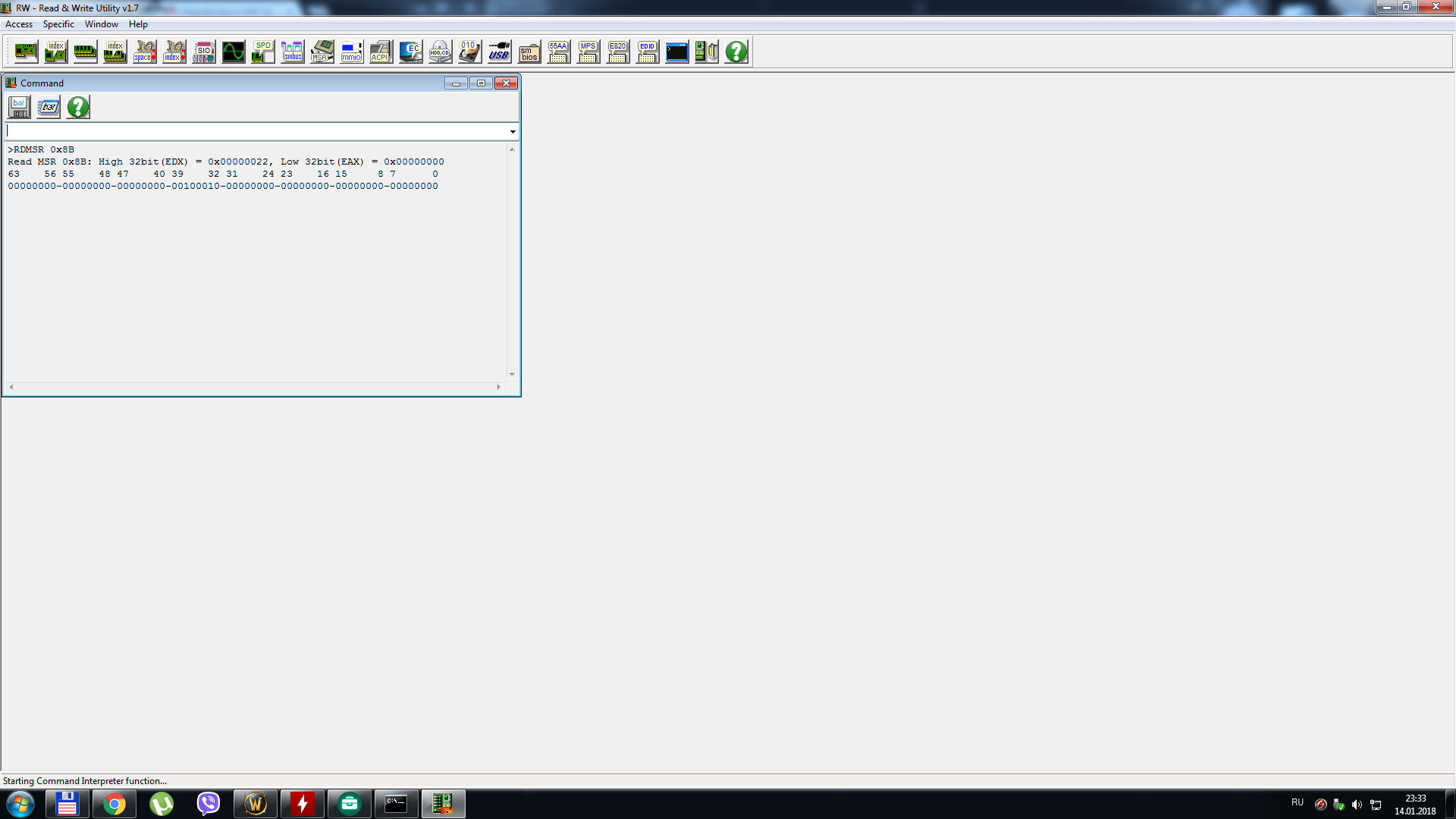Screen dimensions: 1456x819
Task: Open the Access menu
Action: click(x=19, y=24)
